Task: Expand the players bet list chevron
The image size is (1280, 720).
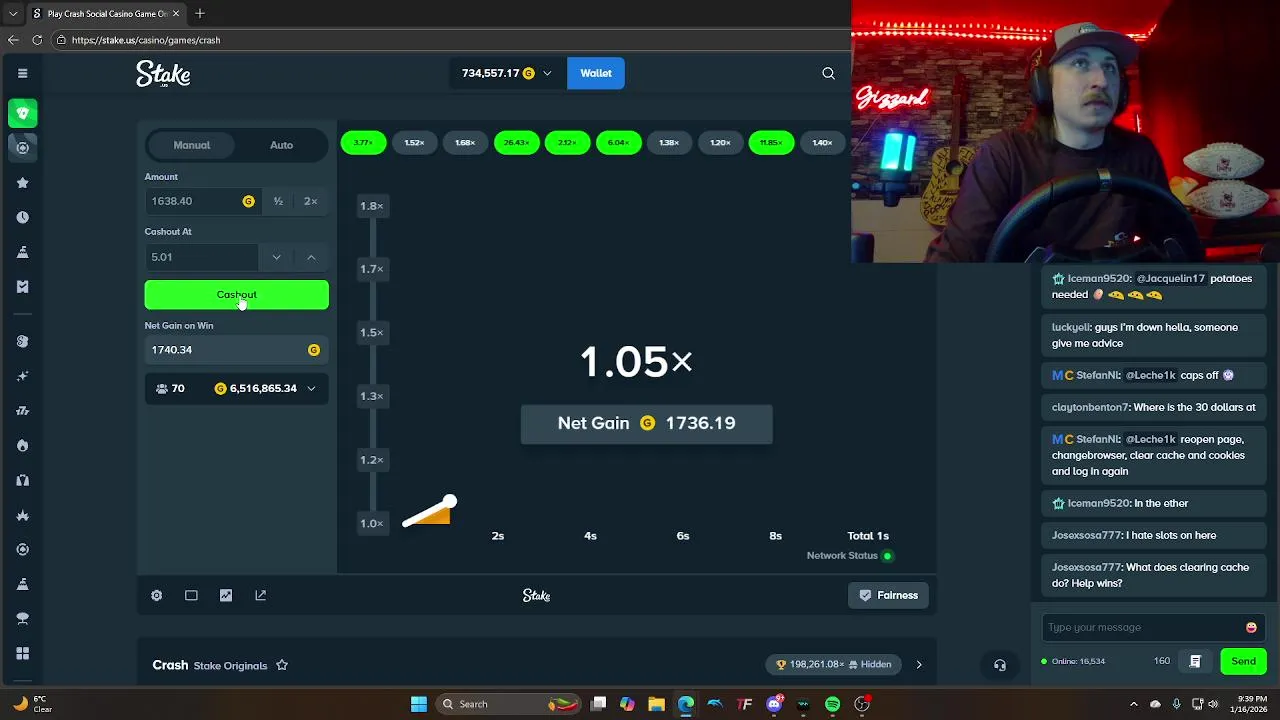Action: click(311, 388)
